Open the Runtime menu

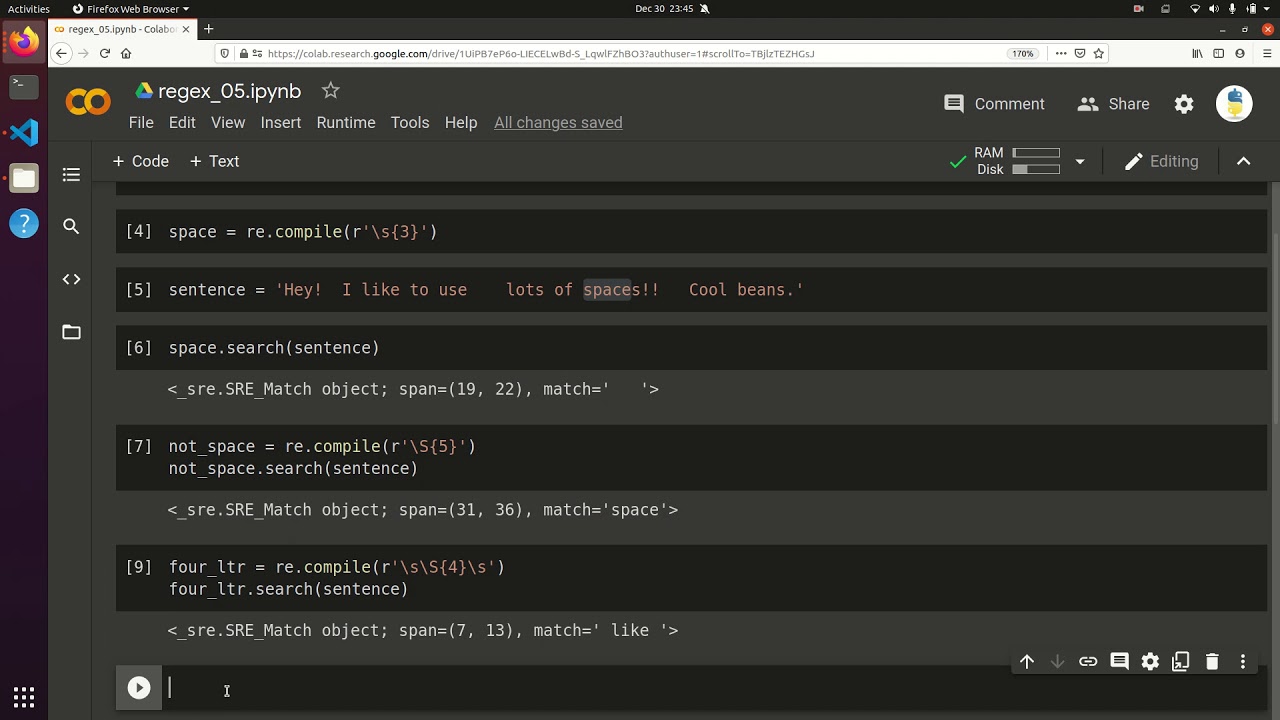pos(346,122)
